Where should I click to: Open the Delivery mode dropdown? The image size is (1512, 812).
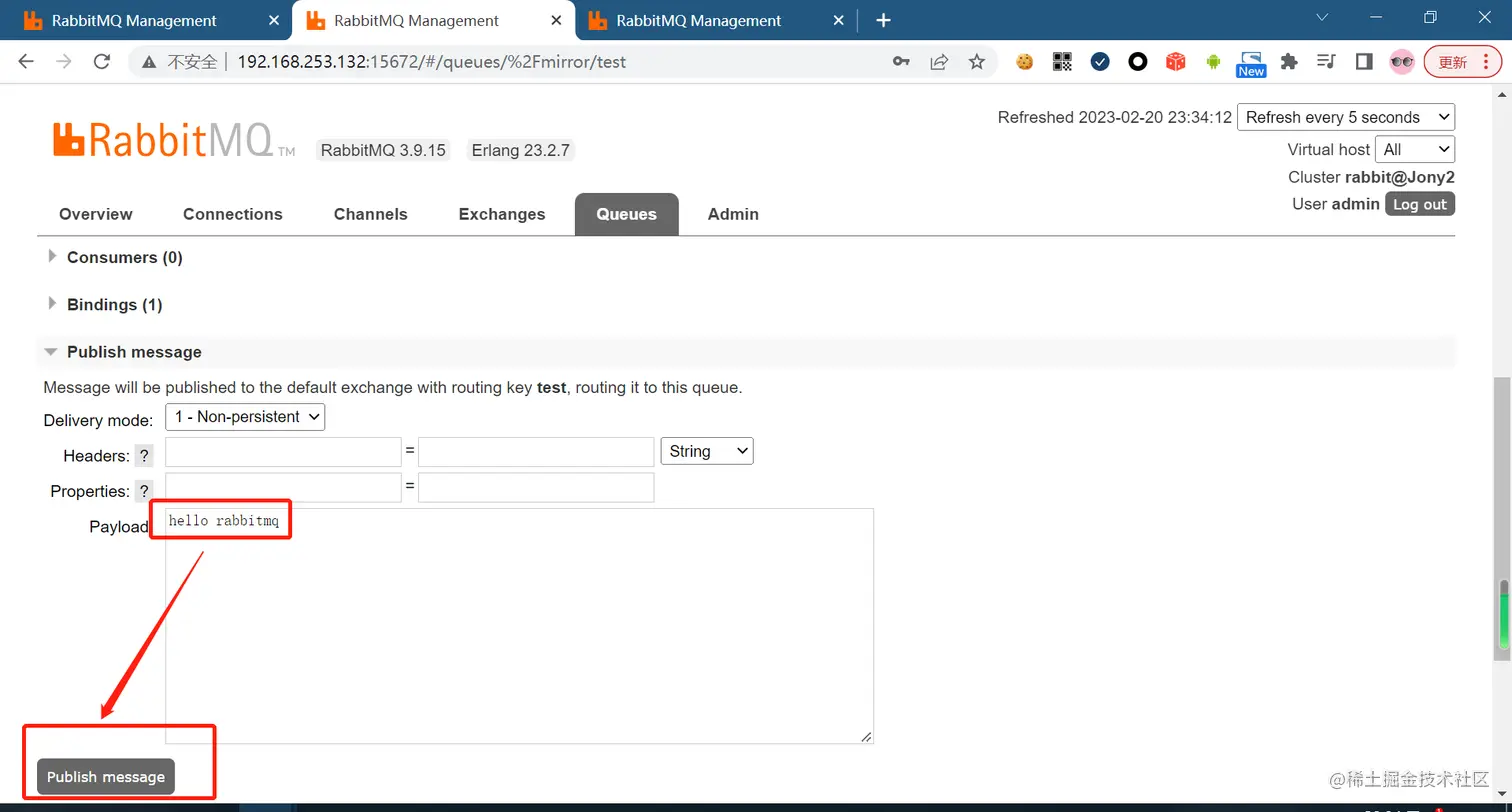tap(245, 417)
